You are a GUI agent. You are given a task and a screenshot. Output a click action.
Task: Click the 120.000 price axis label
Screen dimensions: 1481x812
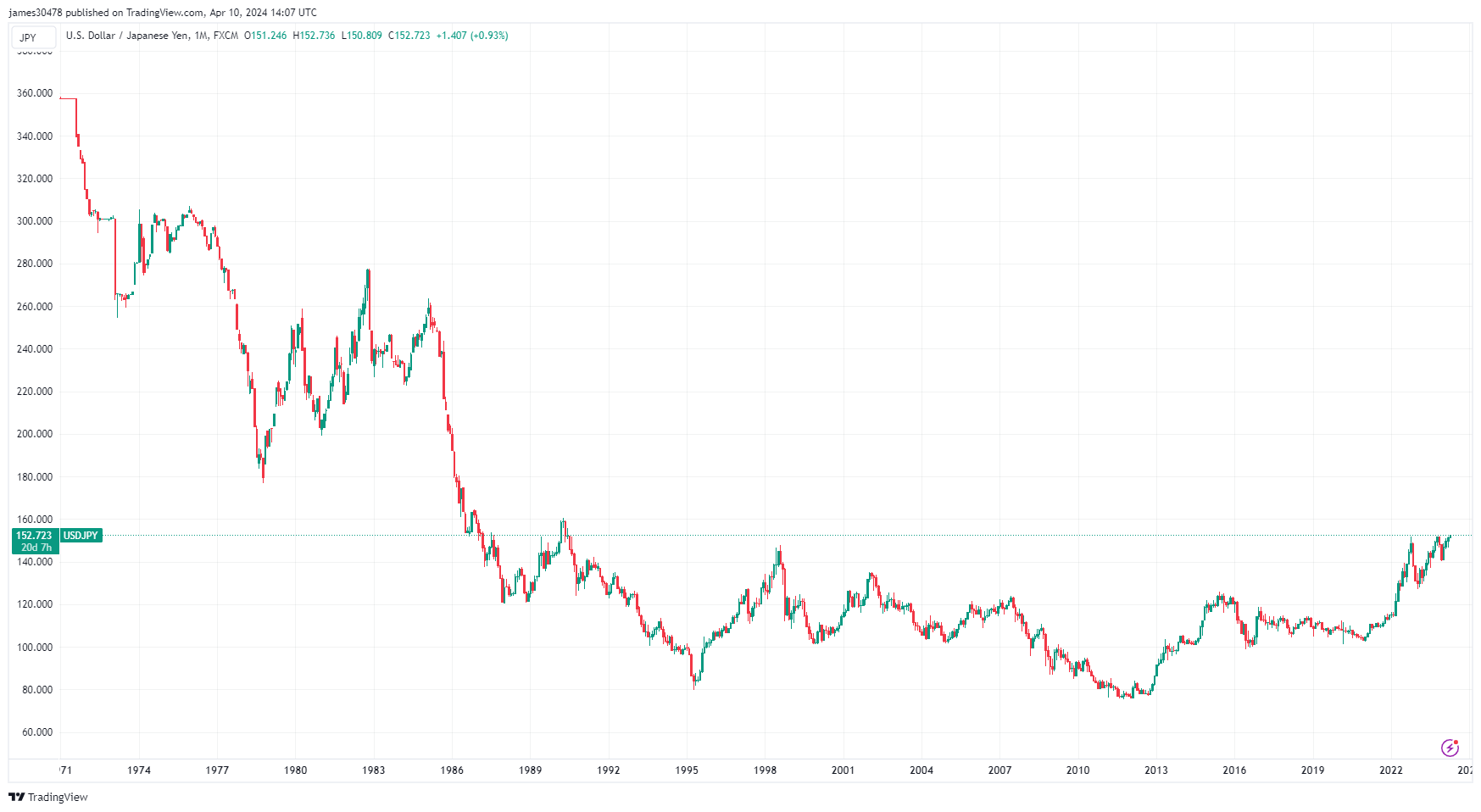coord(35,604)
